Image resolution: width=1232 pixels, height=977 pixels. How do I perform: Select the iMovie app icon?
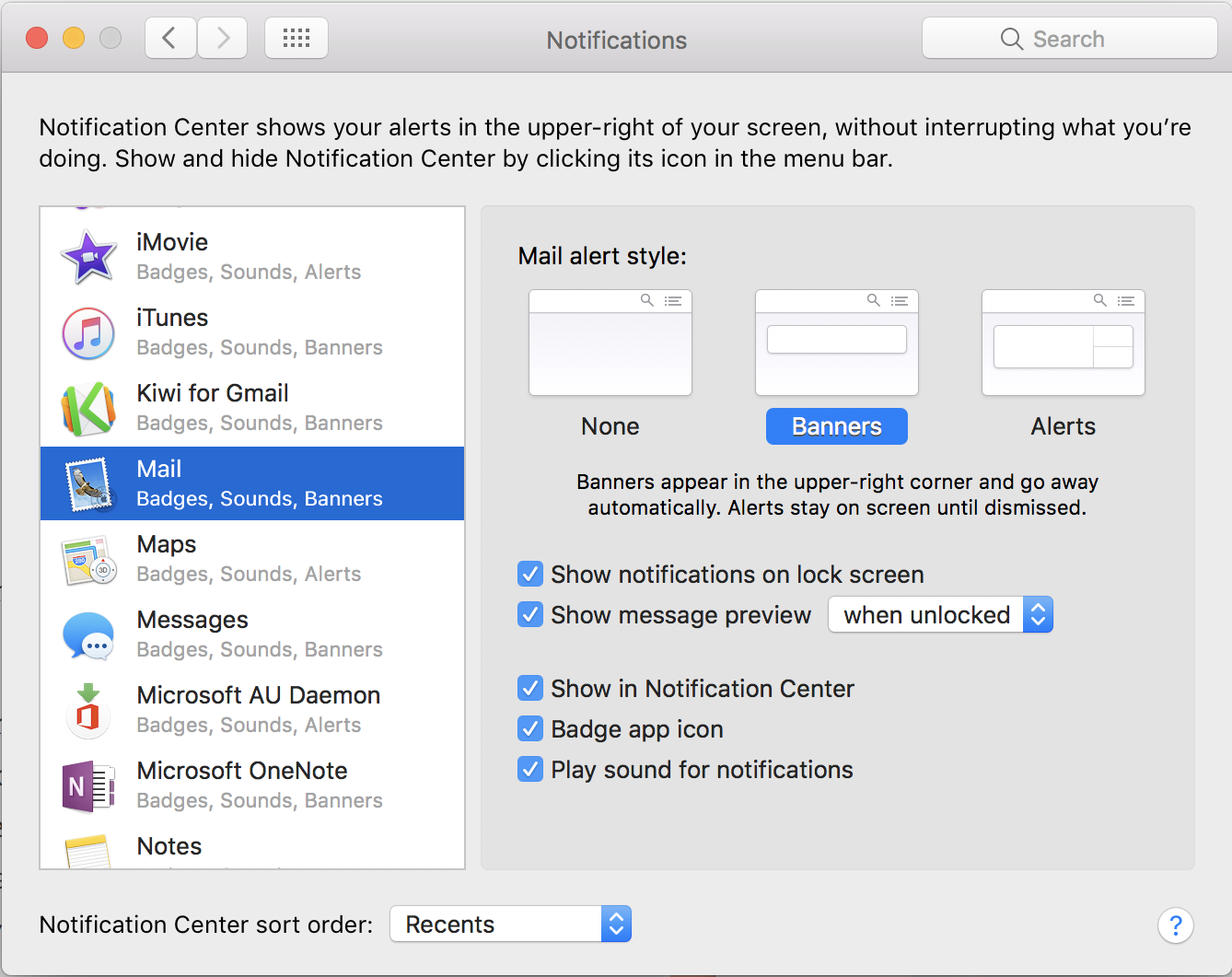tap(87, 255)
